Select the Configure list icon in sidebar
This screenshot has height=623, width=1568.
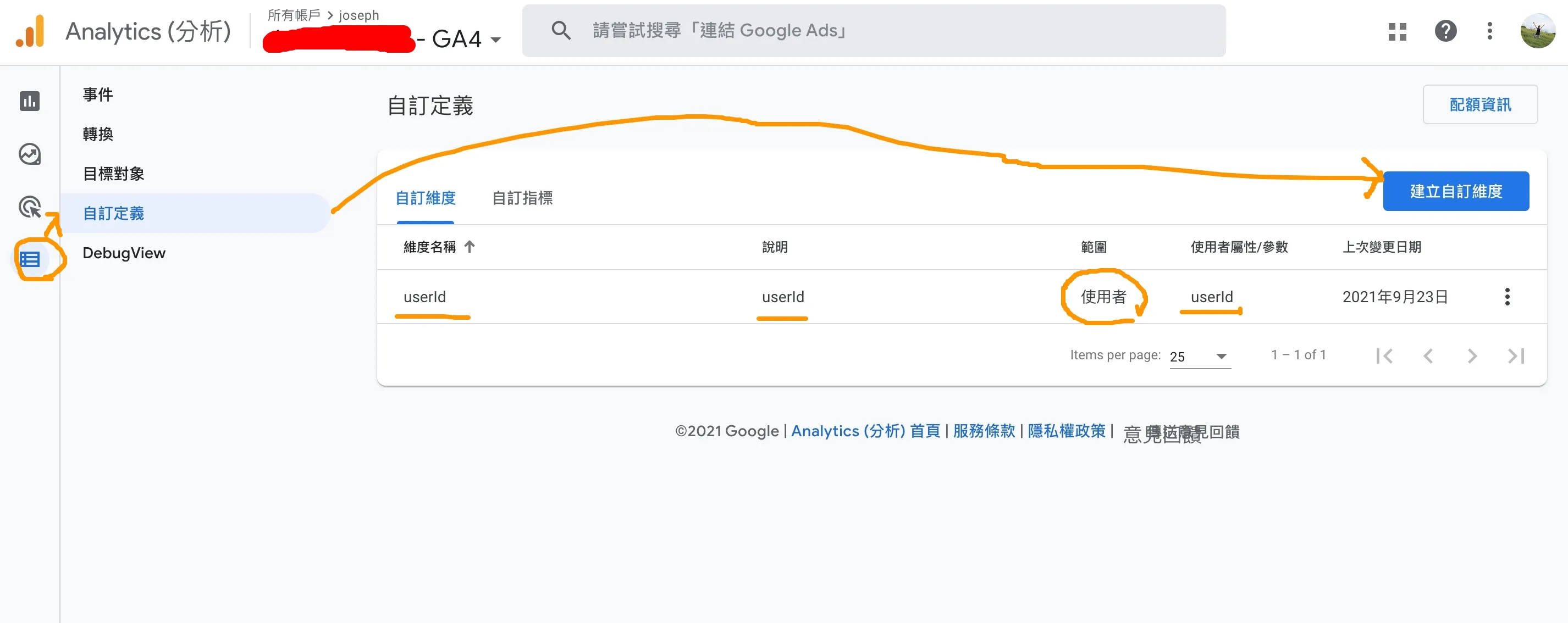coord(29,260)
